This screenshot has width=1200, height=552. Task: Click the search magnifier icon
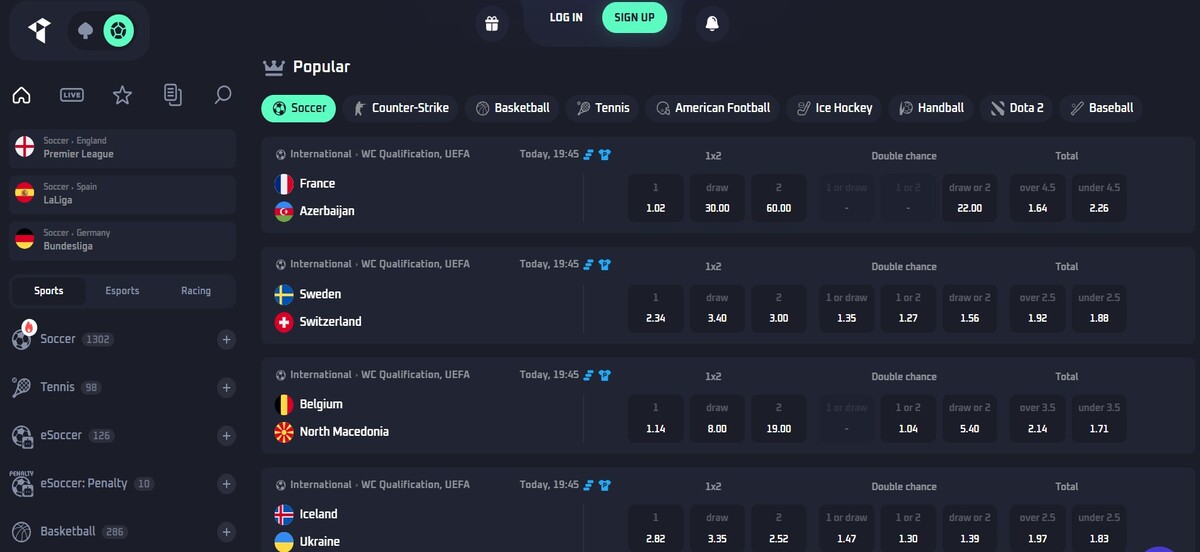pos(223,95)
